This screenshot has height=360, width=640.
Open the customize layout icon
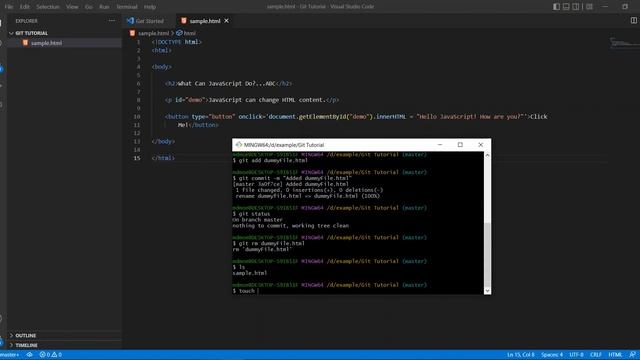(x=589, y=7)
